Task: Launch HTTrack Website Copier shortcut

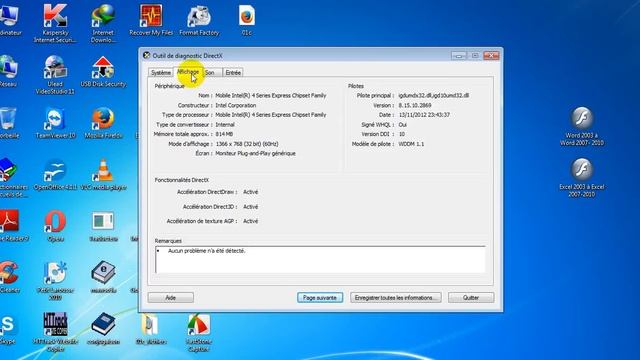Action: [55, 332]
